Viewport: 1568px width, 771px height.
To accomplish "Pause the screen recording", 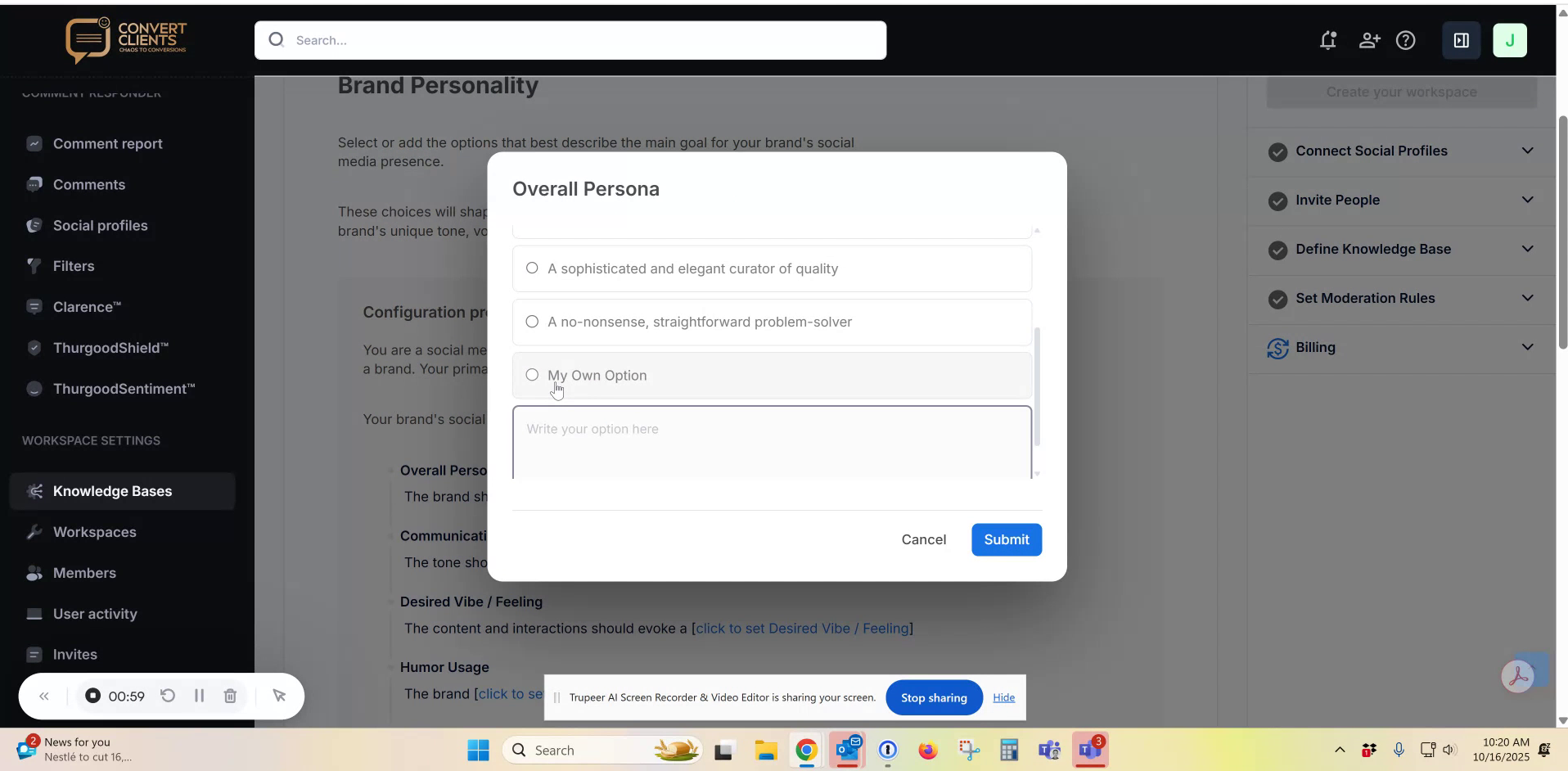I will click(198, 696).
